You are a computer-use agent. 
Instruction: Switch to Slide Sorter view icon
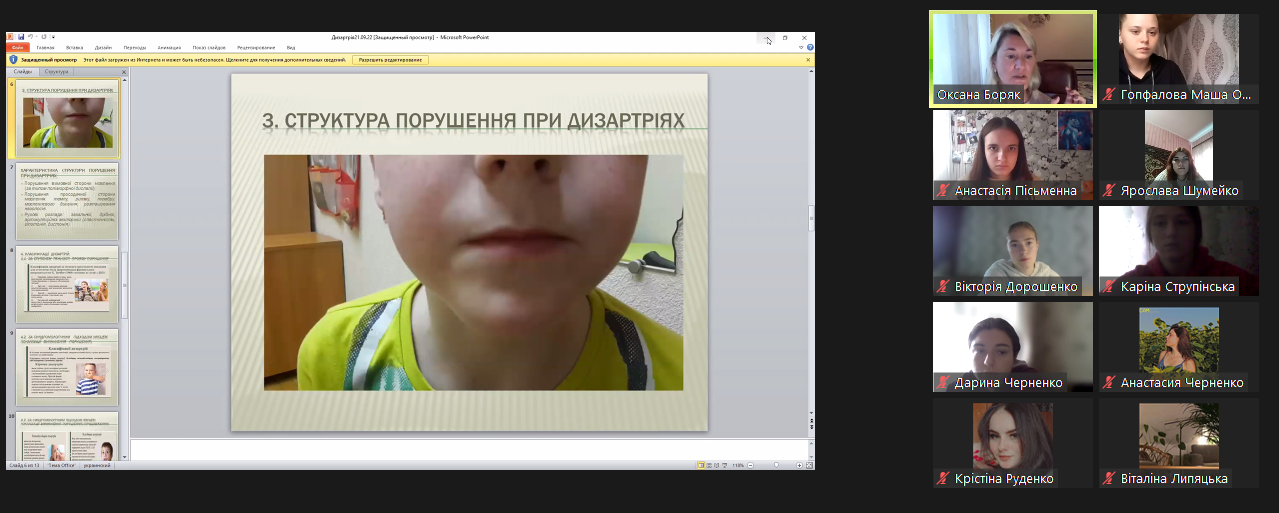pos(709,466)
